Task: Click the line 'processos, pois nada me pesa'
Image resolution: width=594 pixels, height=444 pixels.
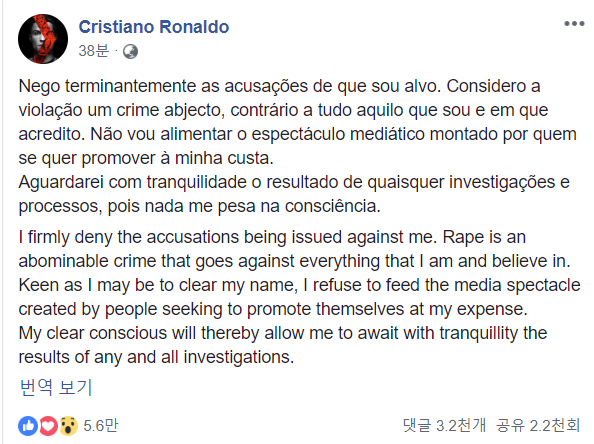Action: pyautogui.click(x=200, y=207)
